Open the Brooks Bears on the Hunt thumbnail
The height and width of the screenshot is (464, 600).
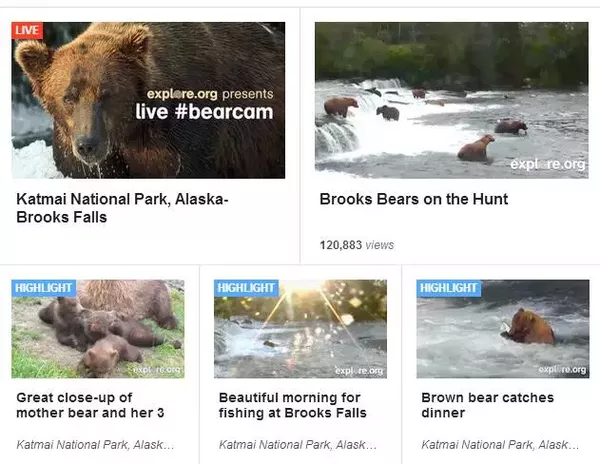click(452, 100)
